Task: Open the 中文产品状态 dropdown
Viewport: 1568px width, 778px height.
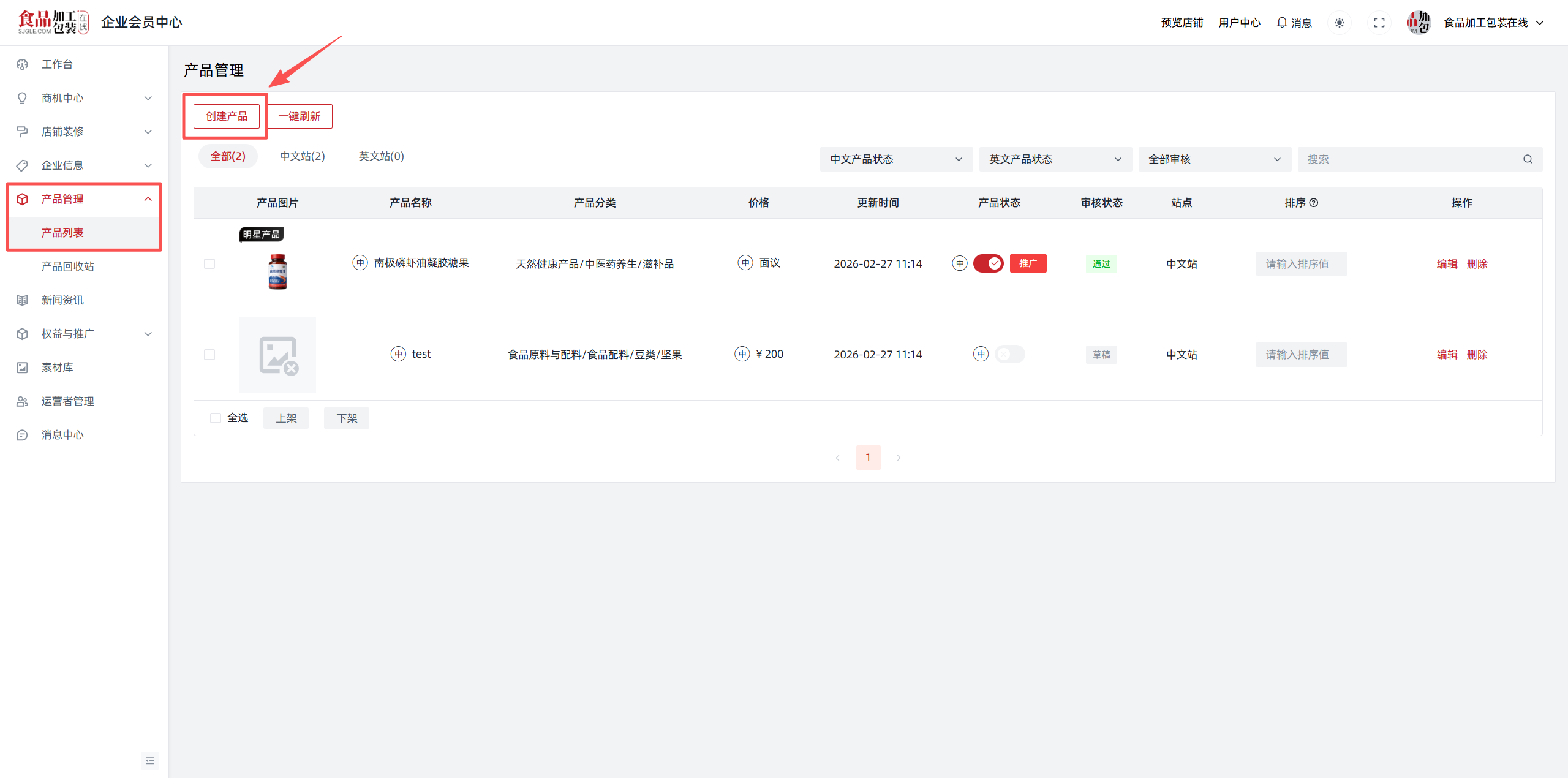Action: click(895, 159)
